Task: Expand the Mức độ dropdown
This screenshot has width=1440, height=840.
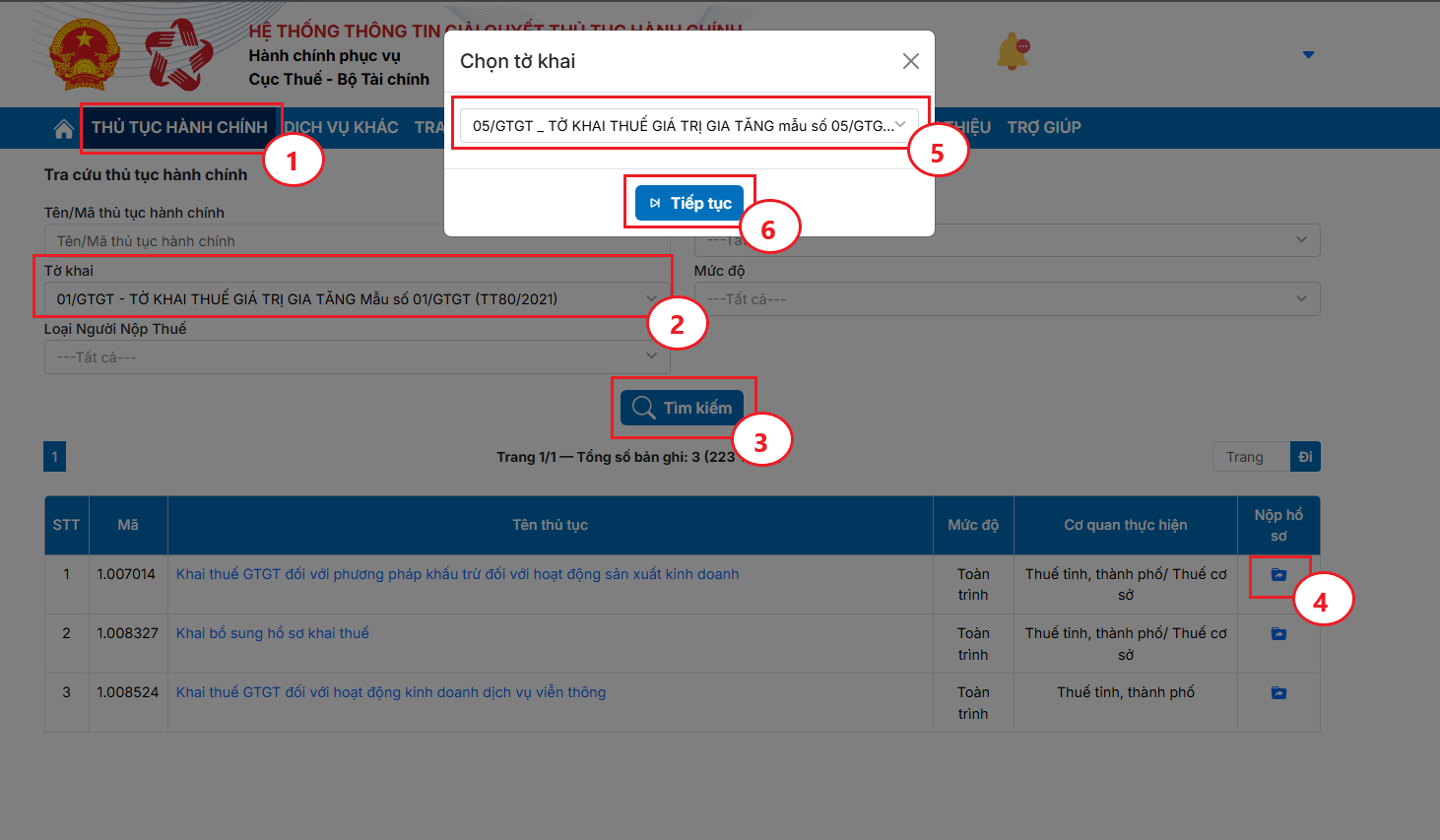Action: (1007, 299)
